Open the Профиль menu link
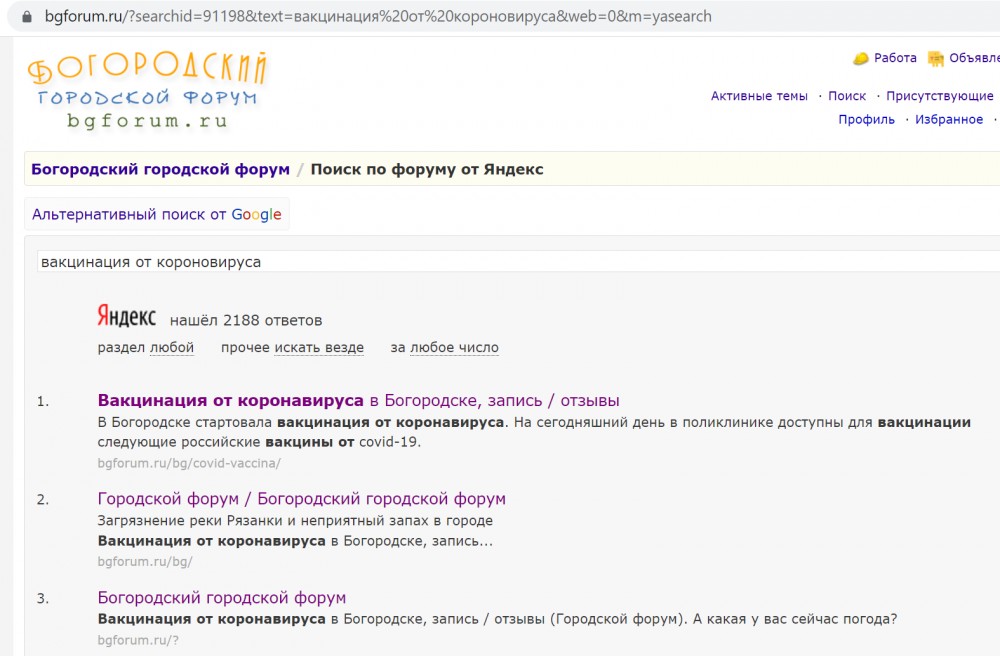Viewport: 1000px width, 656px height. tap(866, 119)
